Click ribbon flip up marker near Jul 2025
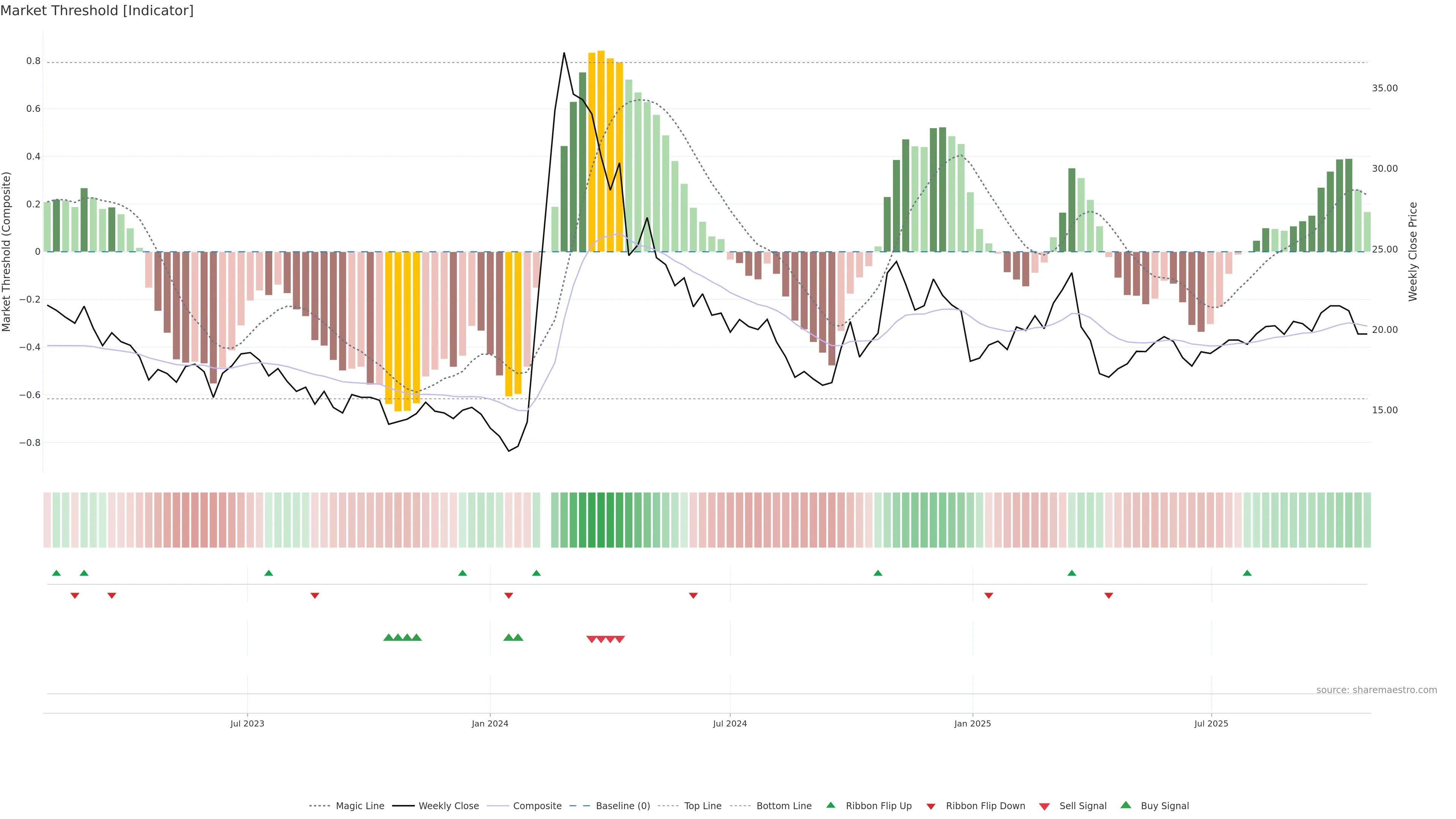The width and height of the screenshot is (1456, 819). [1247, 573]
